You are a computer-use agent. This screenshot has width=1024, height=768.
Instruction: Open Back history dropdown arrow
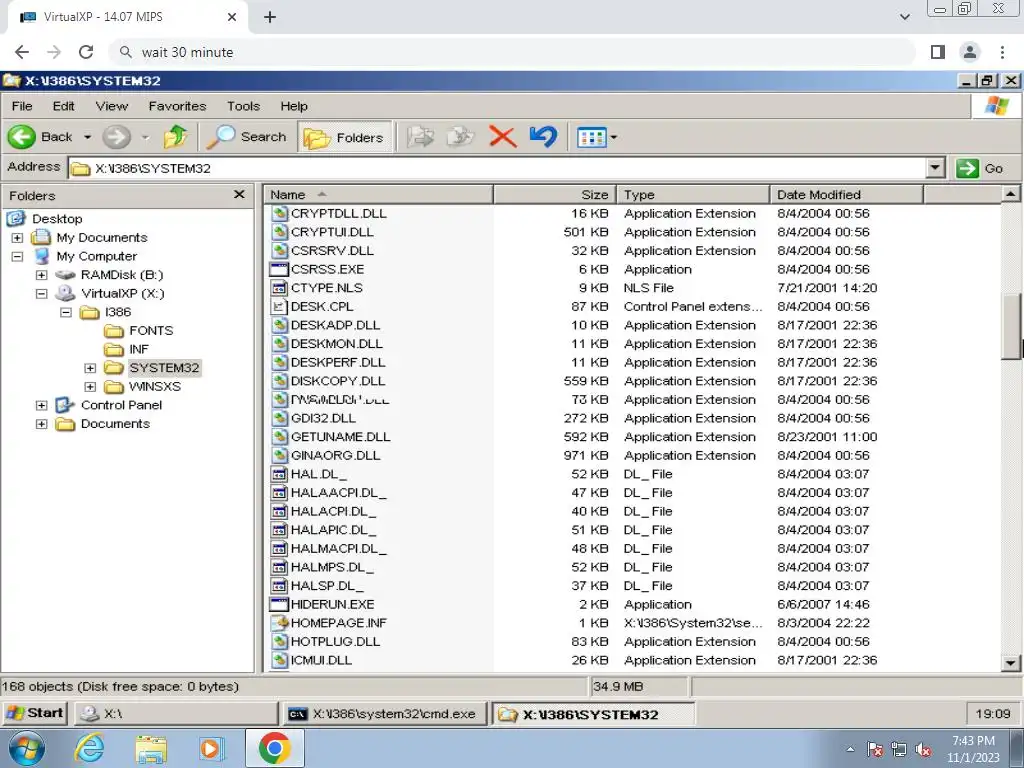[x=87, y=137]
